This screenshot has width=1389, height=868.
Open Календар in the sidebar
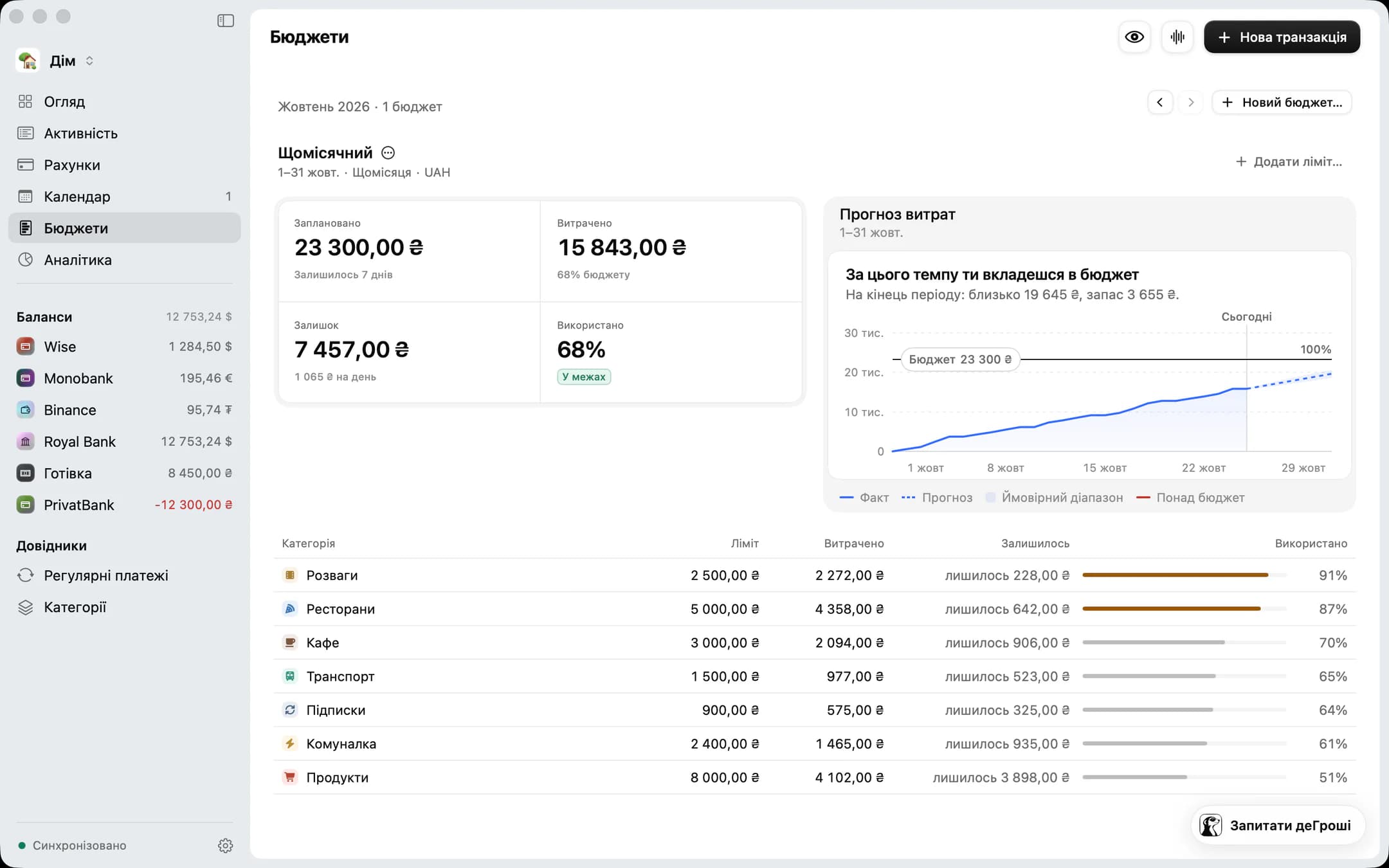click(125, 196)
